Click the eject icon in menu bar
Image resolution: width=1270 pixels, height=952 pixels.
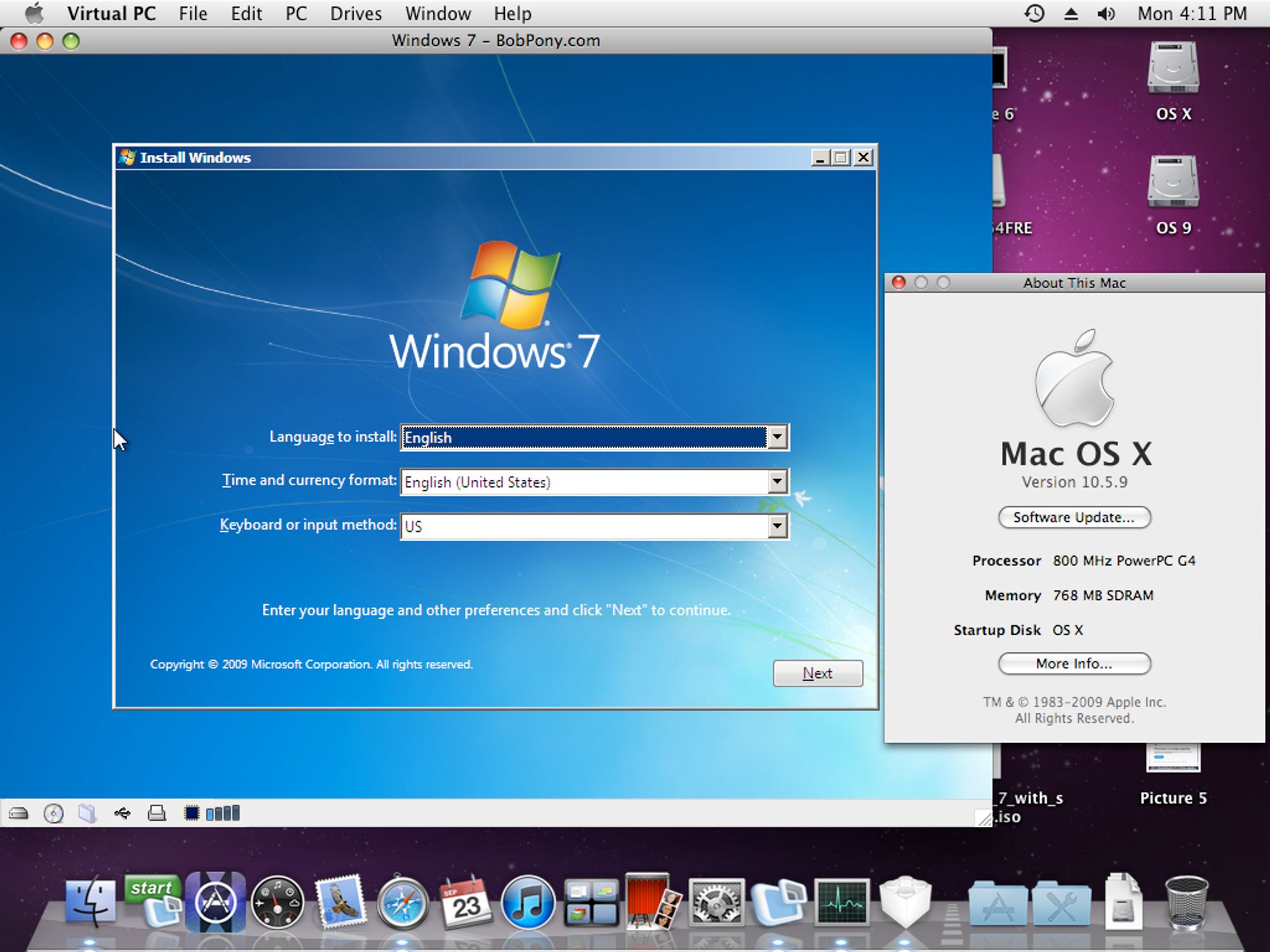tap(1071, 13)
